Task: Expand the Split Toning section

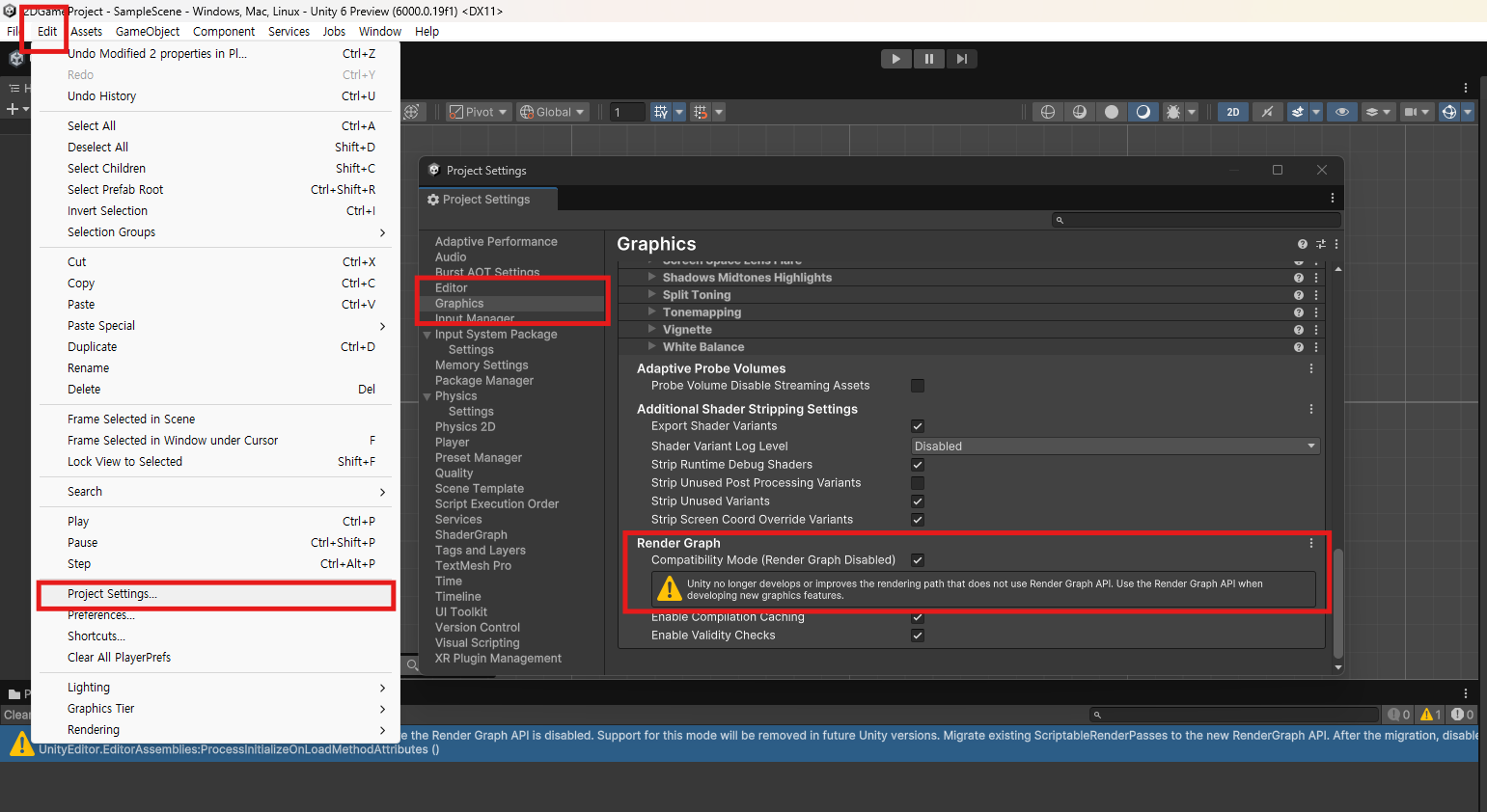Action: 652,295
